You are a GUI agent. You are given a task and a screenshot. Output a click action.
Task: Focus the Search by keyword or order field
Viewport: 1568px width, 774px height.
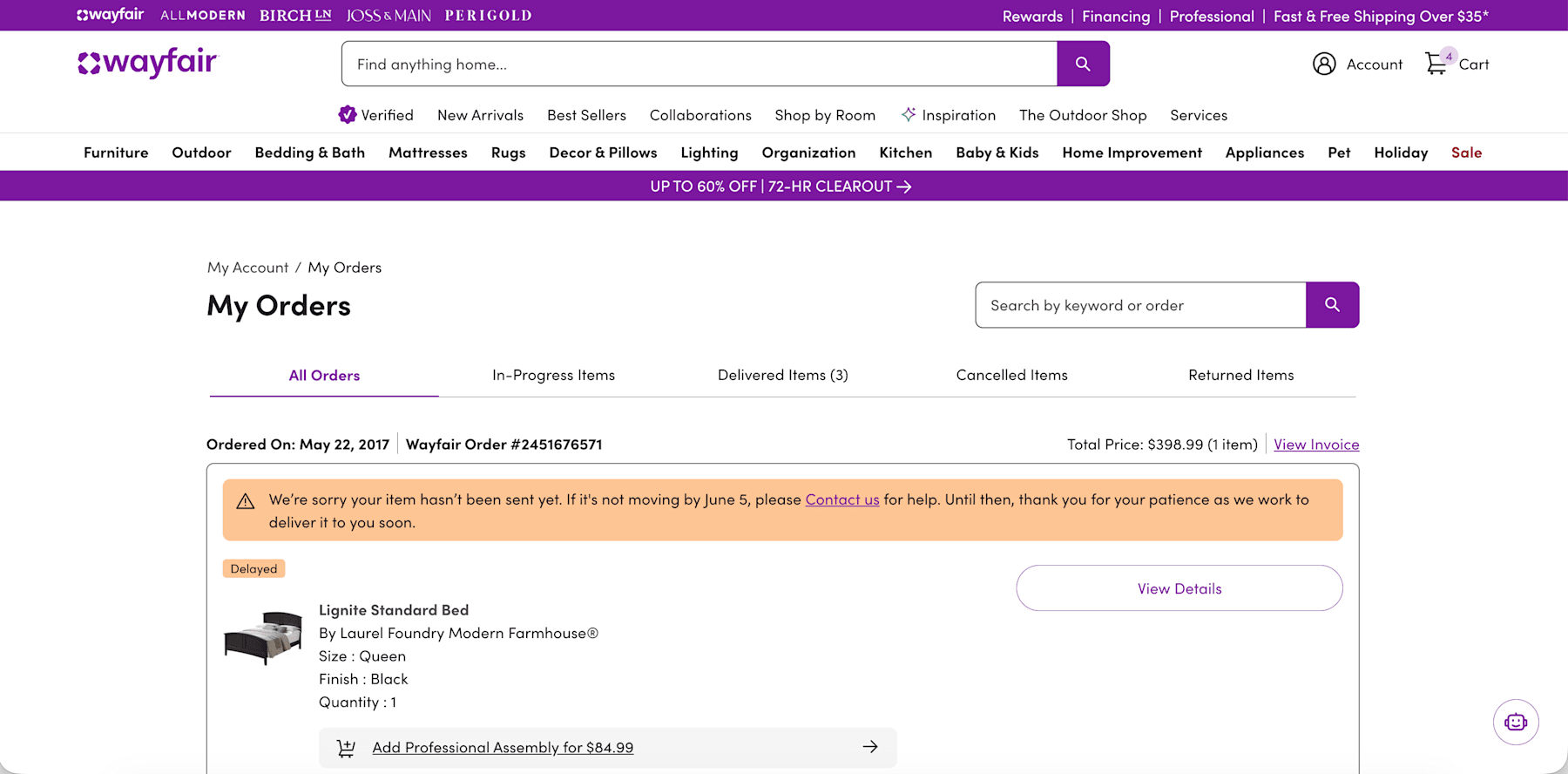point(1140,305)
